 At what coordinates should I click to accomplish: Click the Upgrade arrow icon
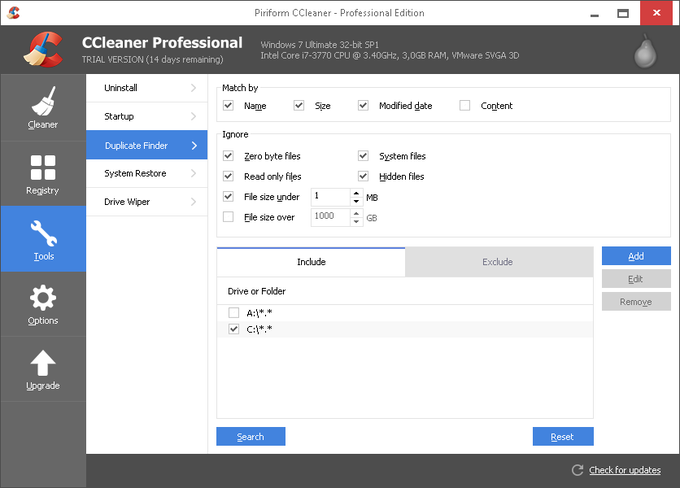coord(43,363)
